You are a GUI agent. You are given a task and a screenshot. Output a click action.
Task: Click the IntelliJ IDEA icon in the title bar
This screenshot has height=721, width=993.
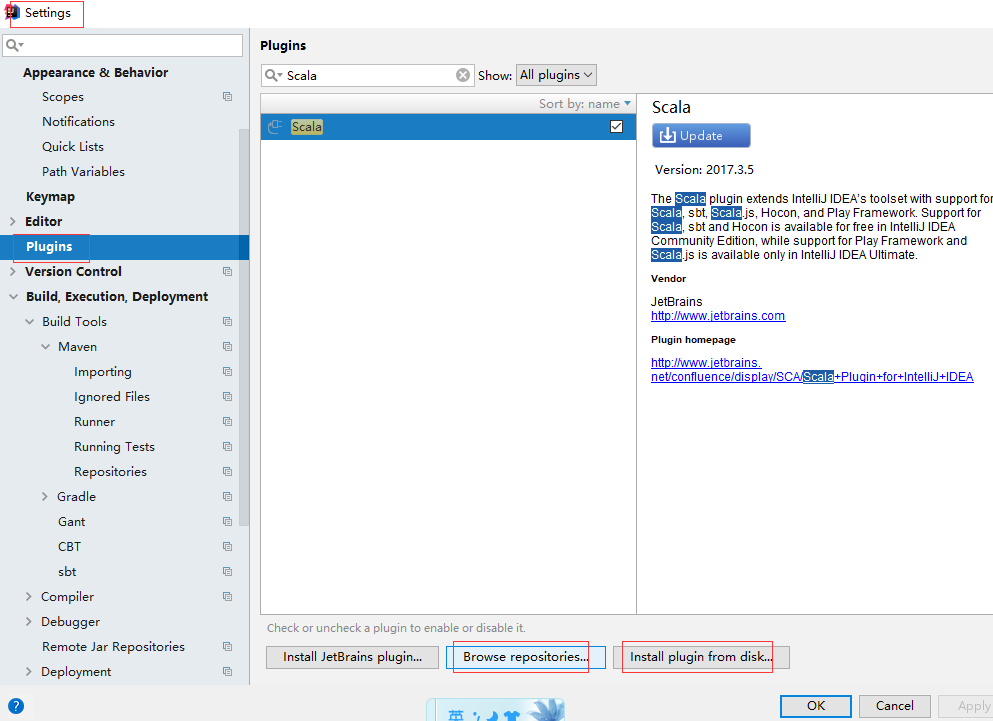[11, 12]
